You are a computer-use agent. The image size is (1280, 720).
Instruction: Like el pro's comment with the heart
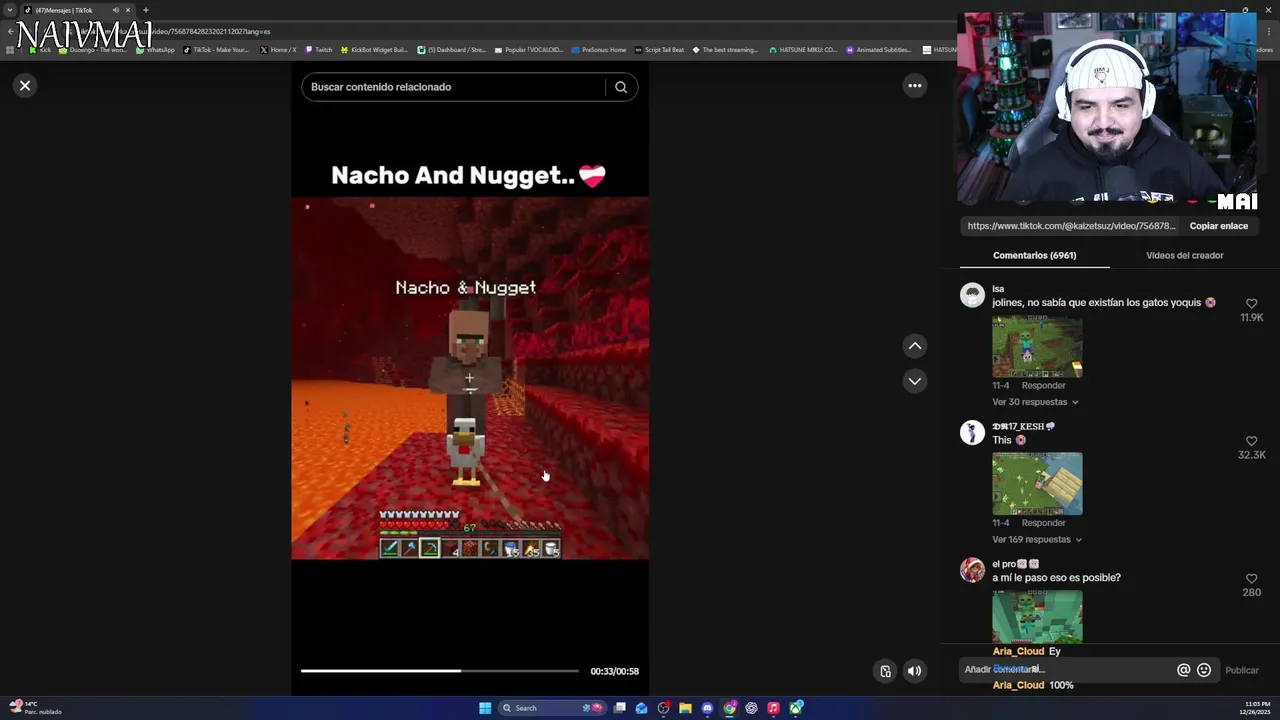[1251, 579]
